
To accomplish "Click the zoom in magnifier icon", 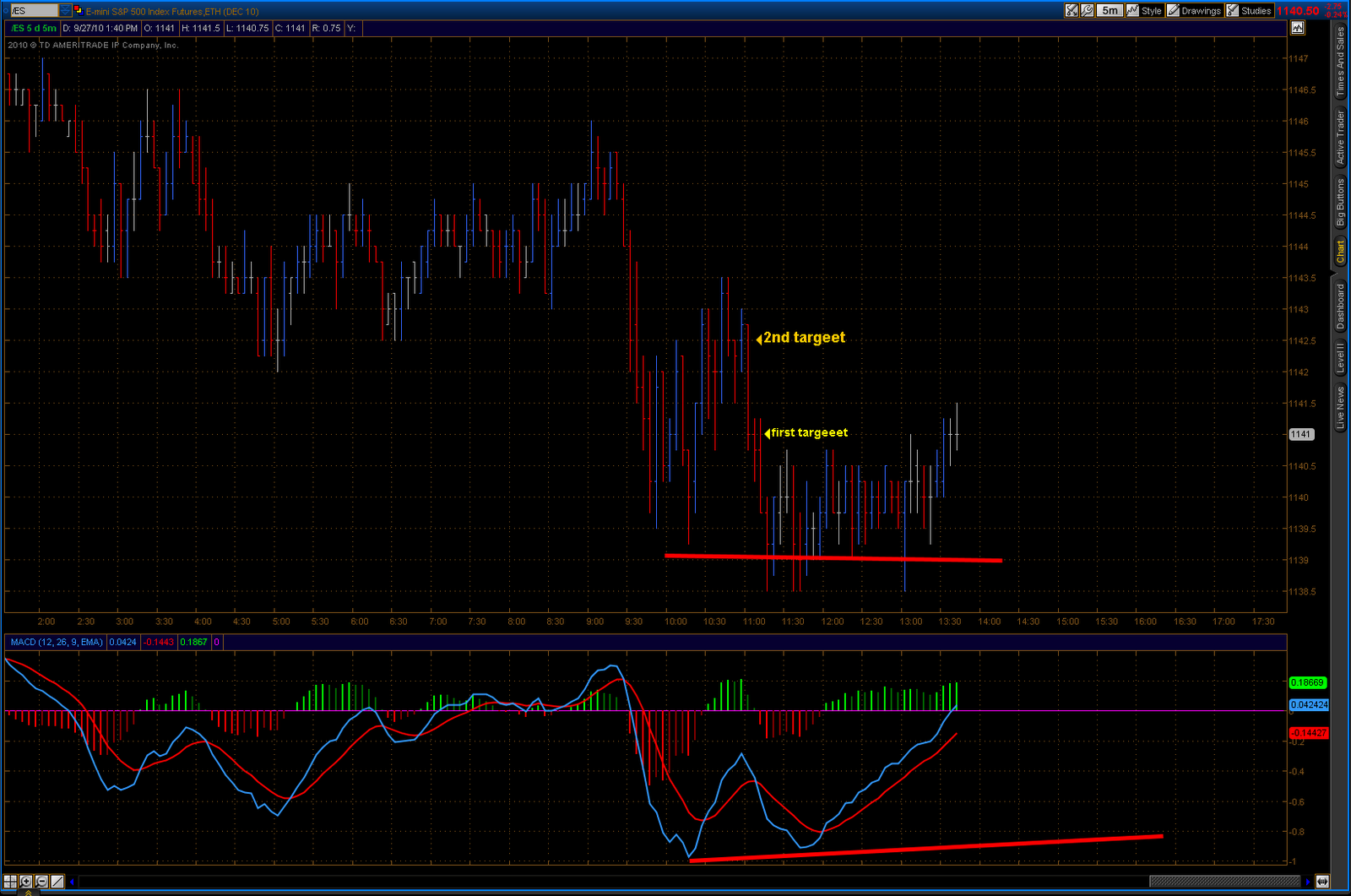I will click(x=26, y=882).
